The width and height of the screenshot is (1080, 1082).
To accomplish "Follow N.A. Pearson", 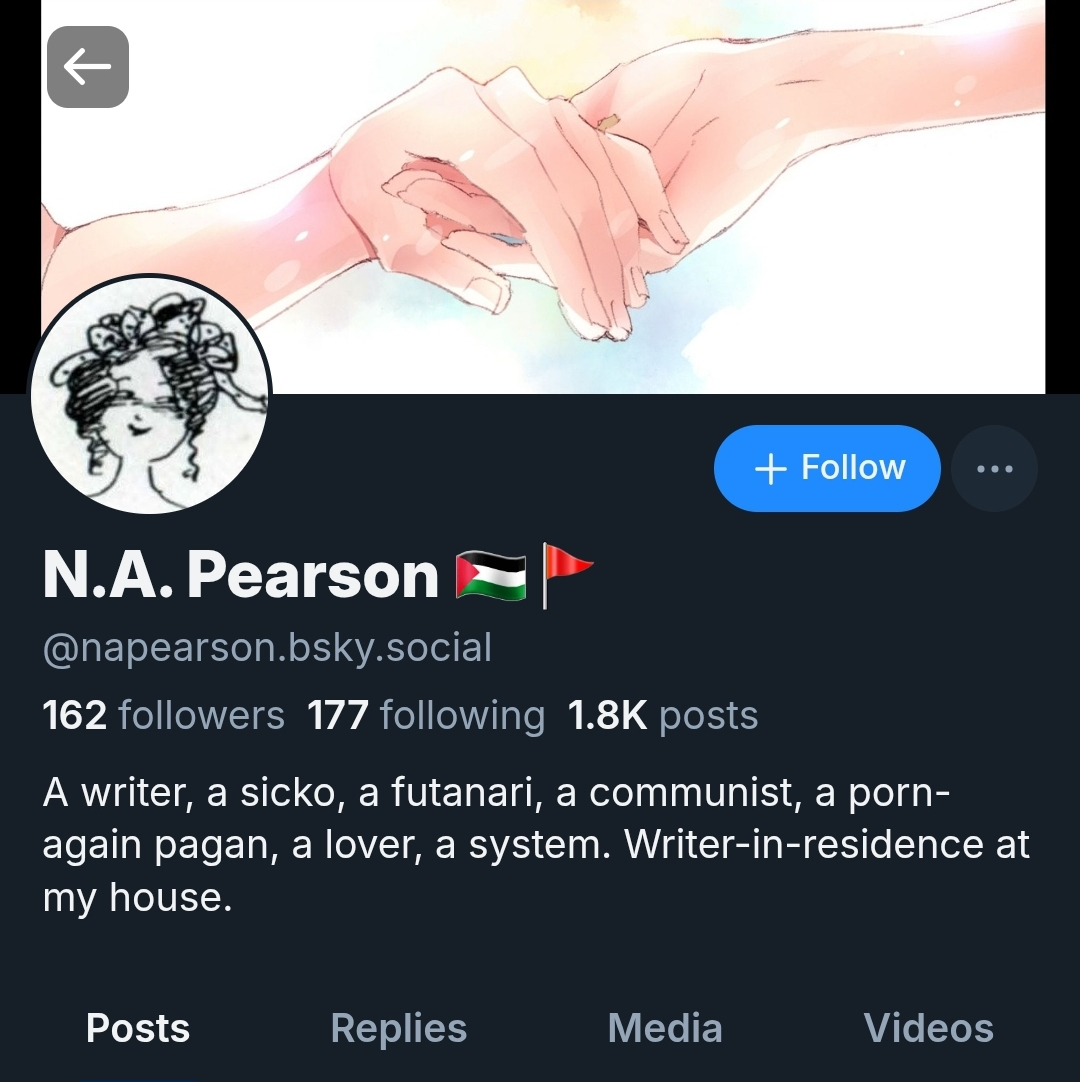I will (x=827, y=469).
